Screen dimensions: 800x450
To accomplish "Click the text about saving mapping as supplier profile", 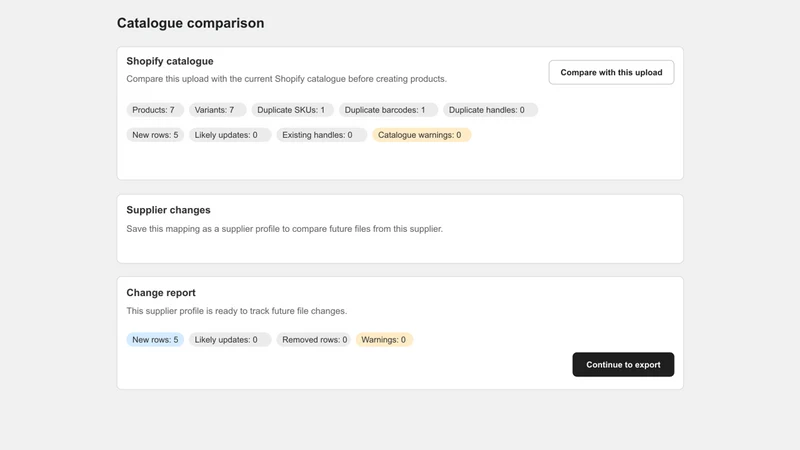I will [x=285, y=229].
